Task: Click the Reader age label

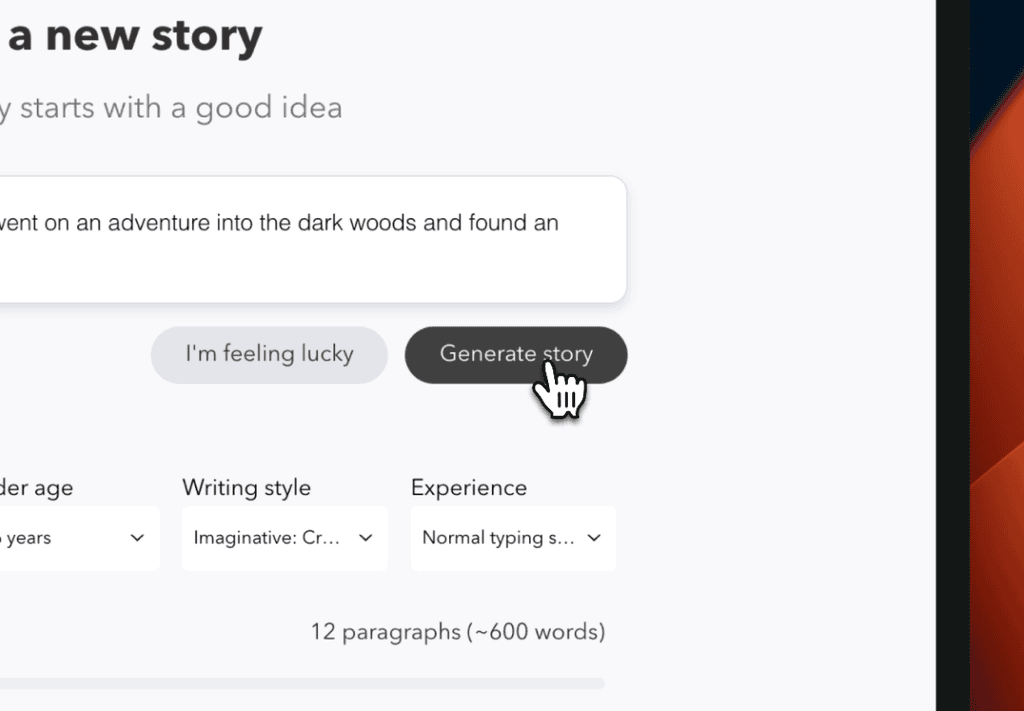Action: tap(37, 487)
